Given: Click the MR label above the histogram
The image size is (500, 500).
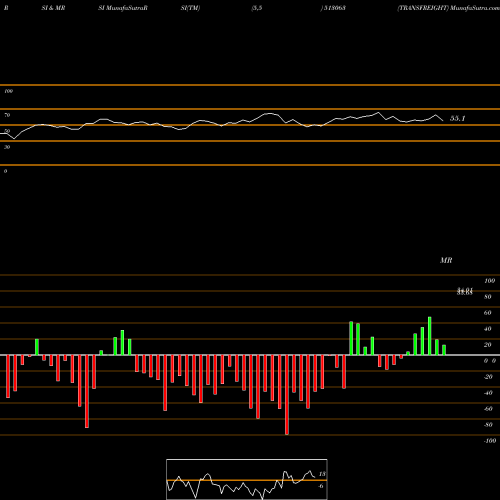Looking at the screenshot, I should [446, 260].
